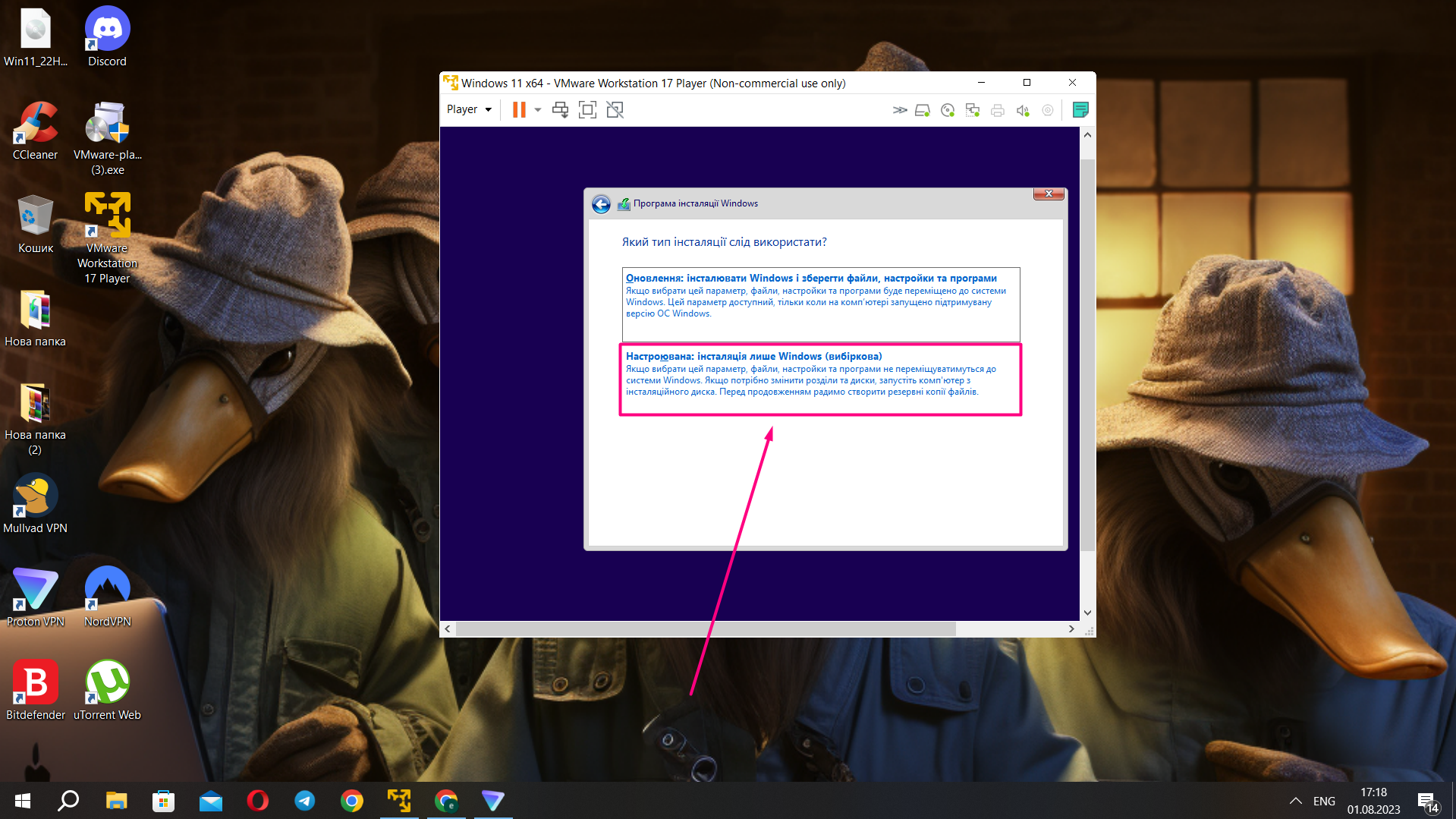Image resolution: width=1456 pixels, height=819 pixels.
Task: Open the Windows Start menu
Action: click(x=22, y=801)
